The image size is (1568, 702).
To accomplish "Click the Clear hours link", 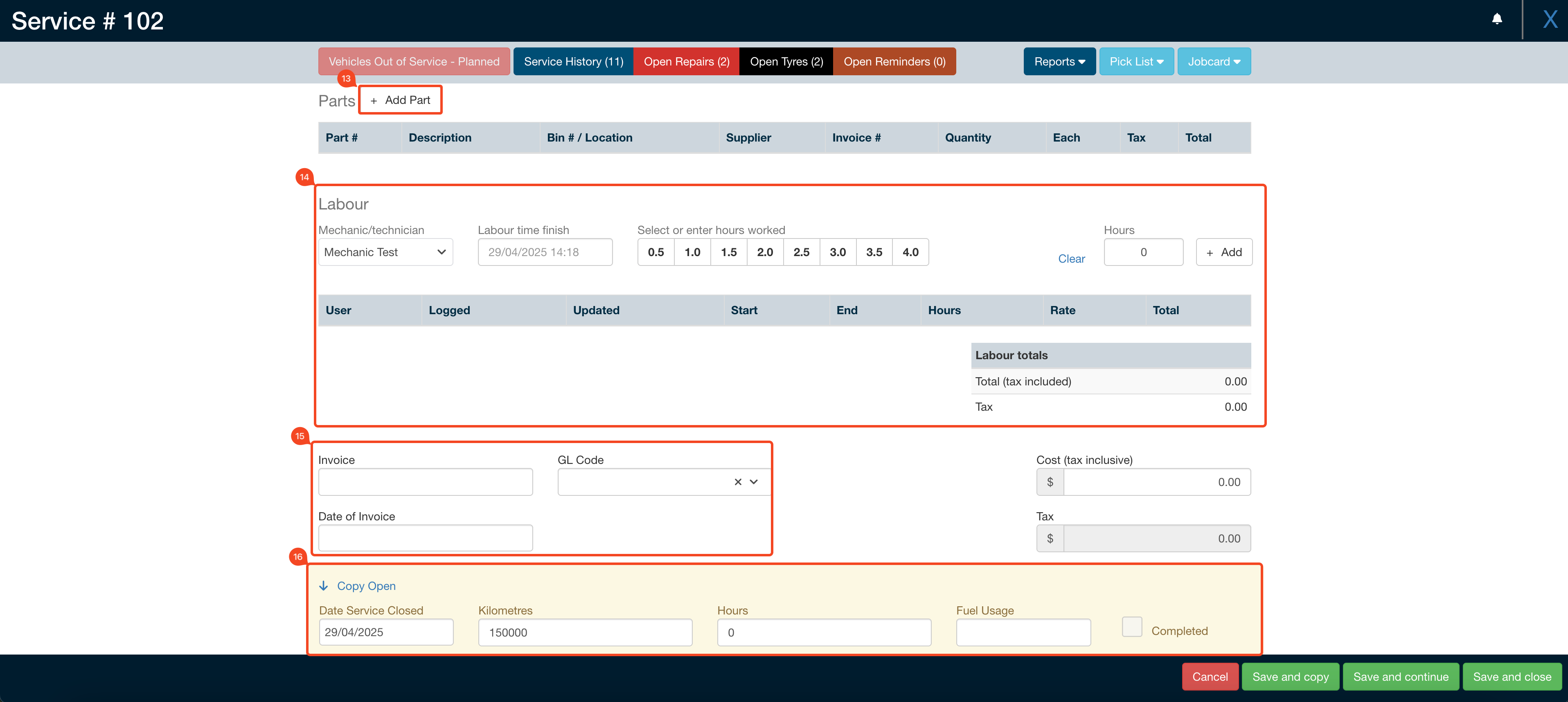I will (1071, 259).
